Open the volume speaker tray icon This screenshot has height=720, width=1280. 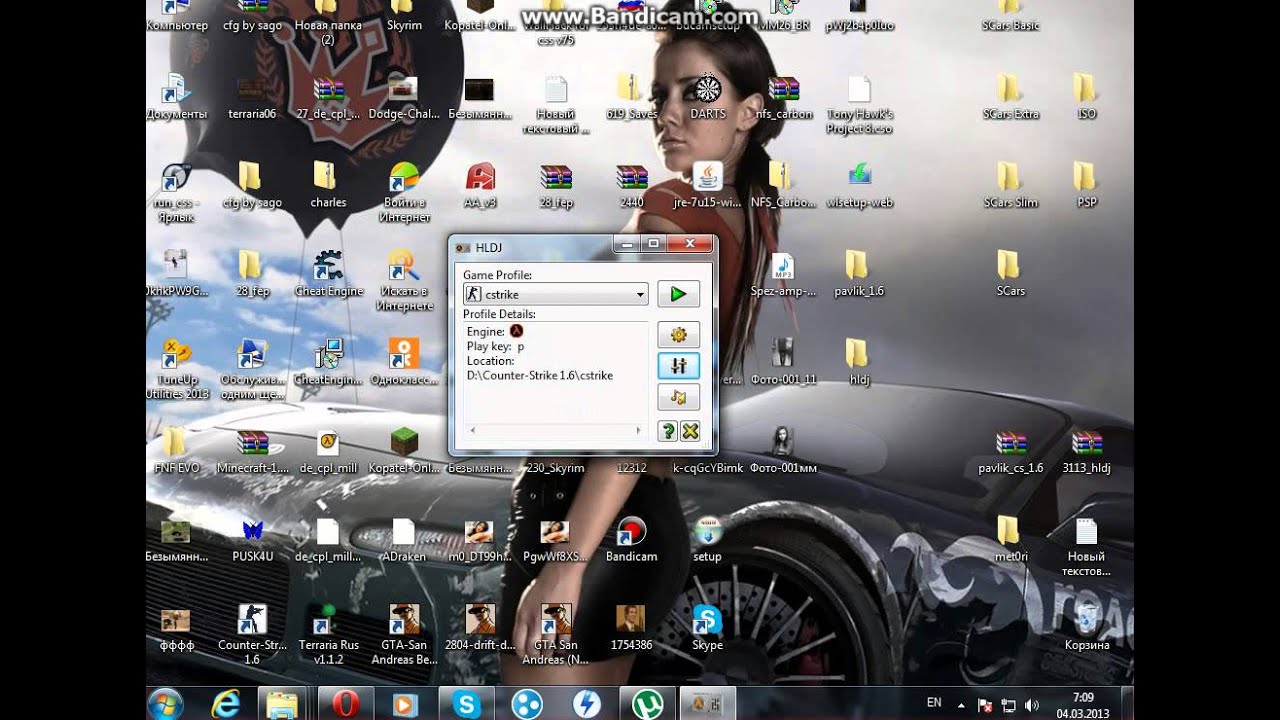point(1031,705)
